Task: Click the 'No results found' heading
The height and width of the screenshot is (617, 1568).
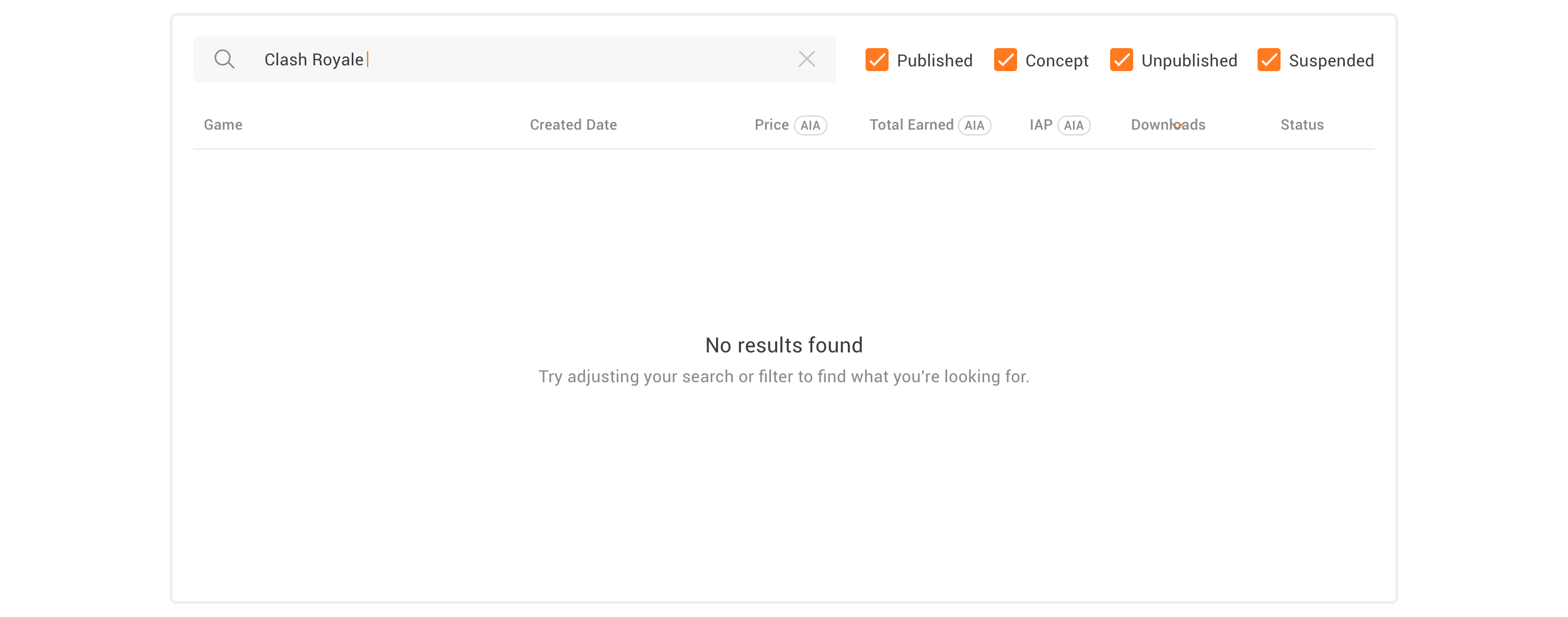Action: pos(783,345)
